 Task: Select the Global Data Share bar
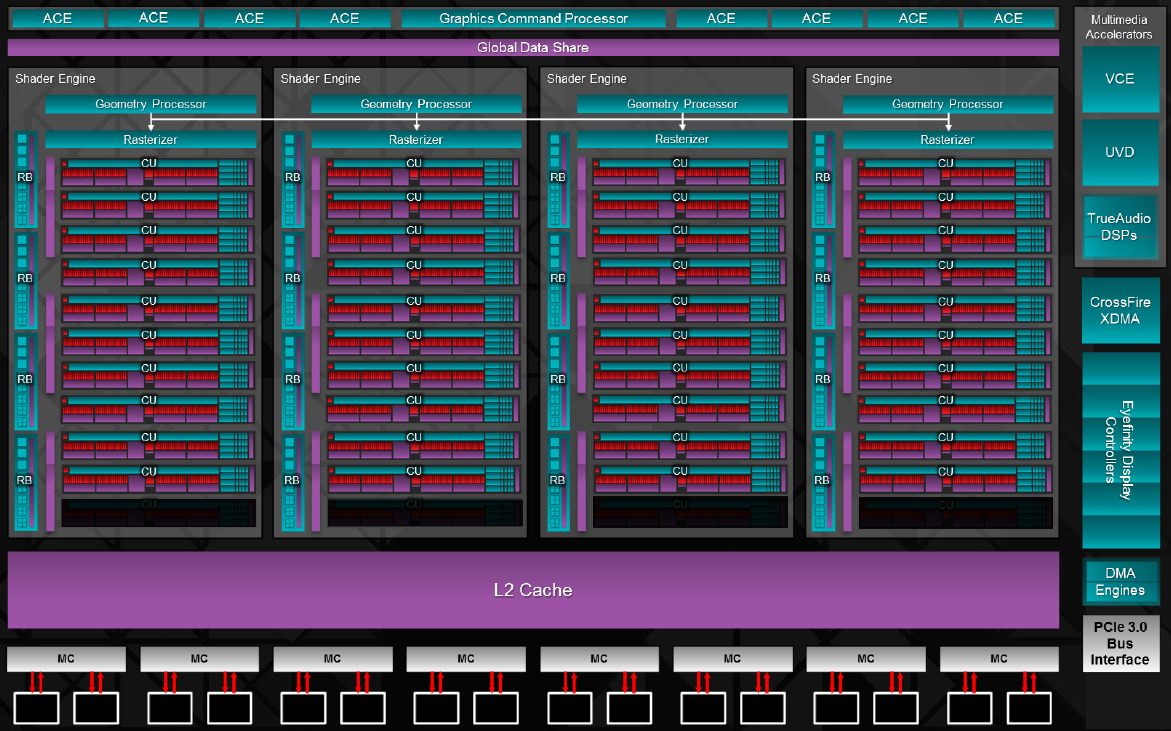[533, 48]
